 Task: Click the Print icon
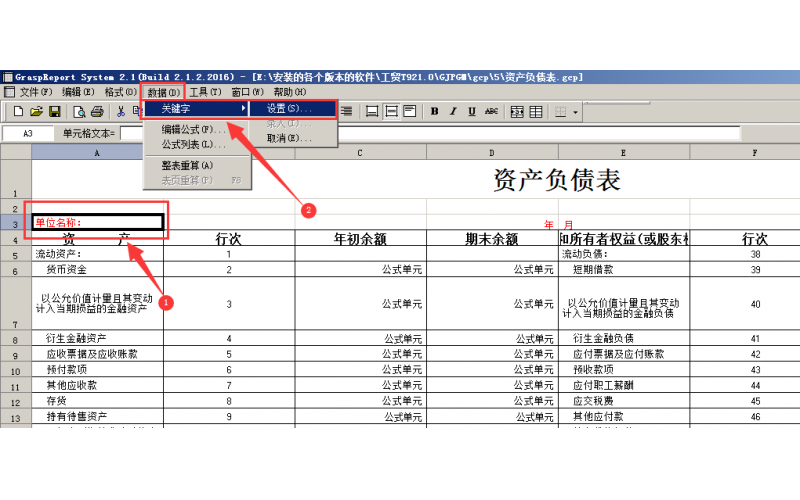[x=97, y=111]
